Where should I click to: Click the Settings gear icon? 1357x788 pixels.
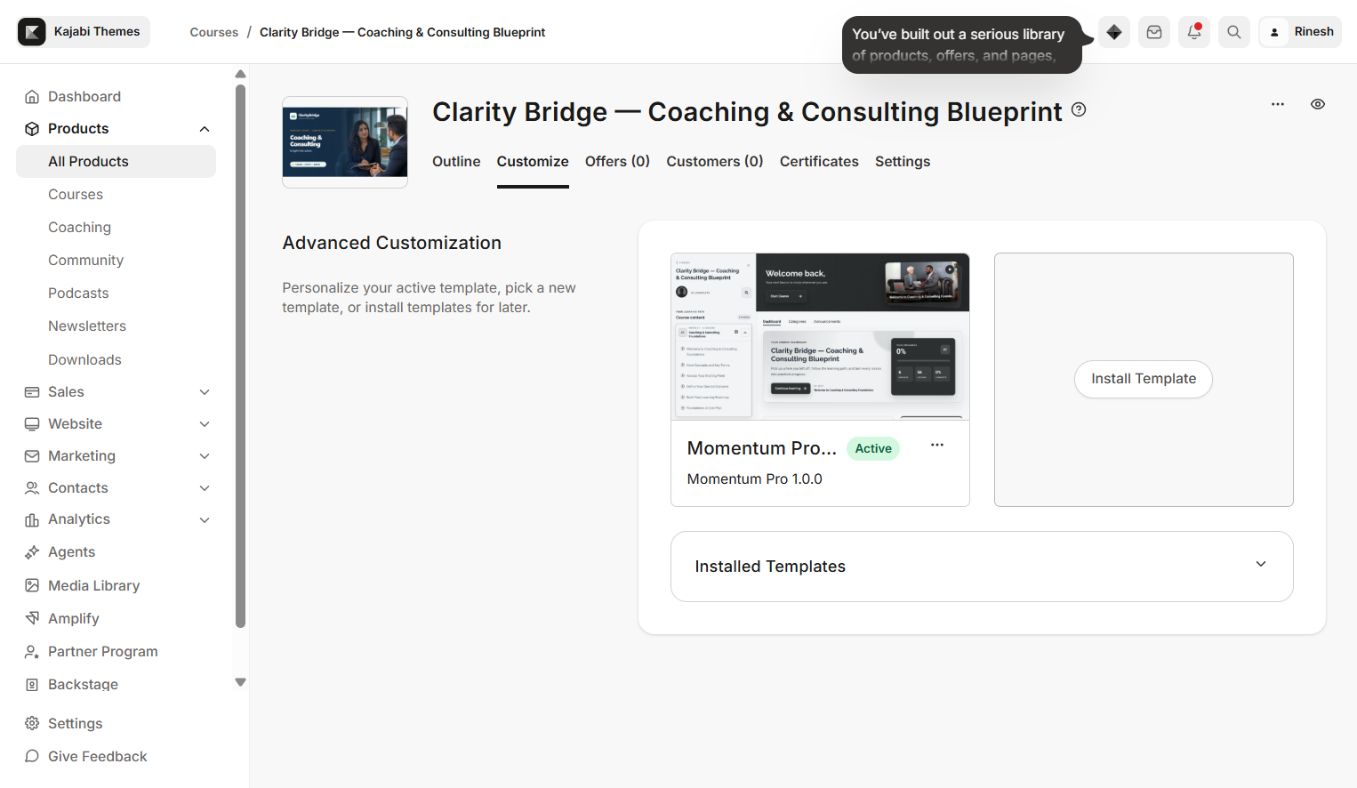point(32,724)
